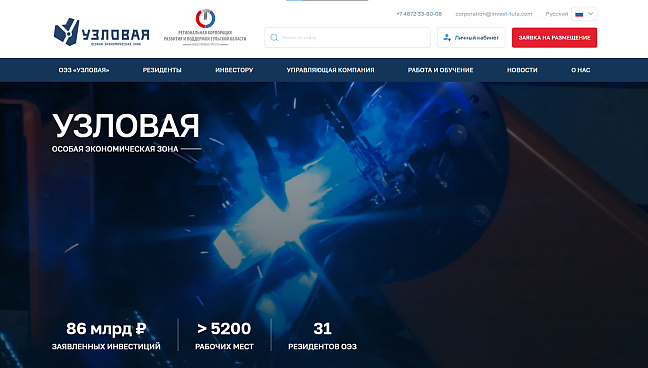Click the corporation@invest-tula.com email link
Screen dimensions: 648x368
493,14
